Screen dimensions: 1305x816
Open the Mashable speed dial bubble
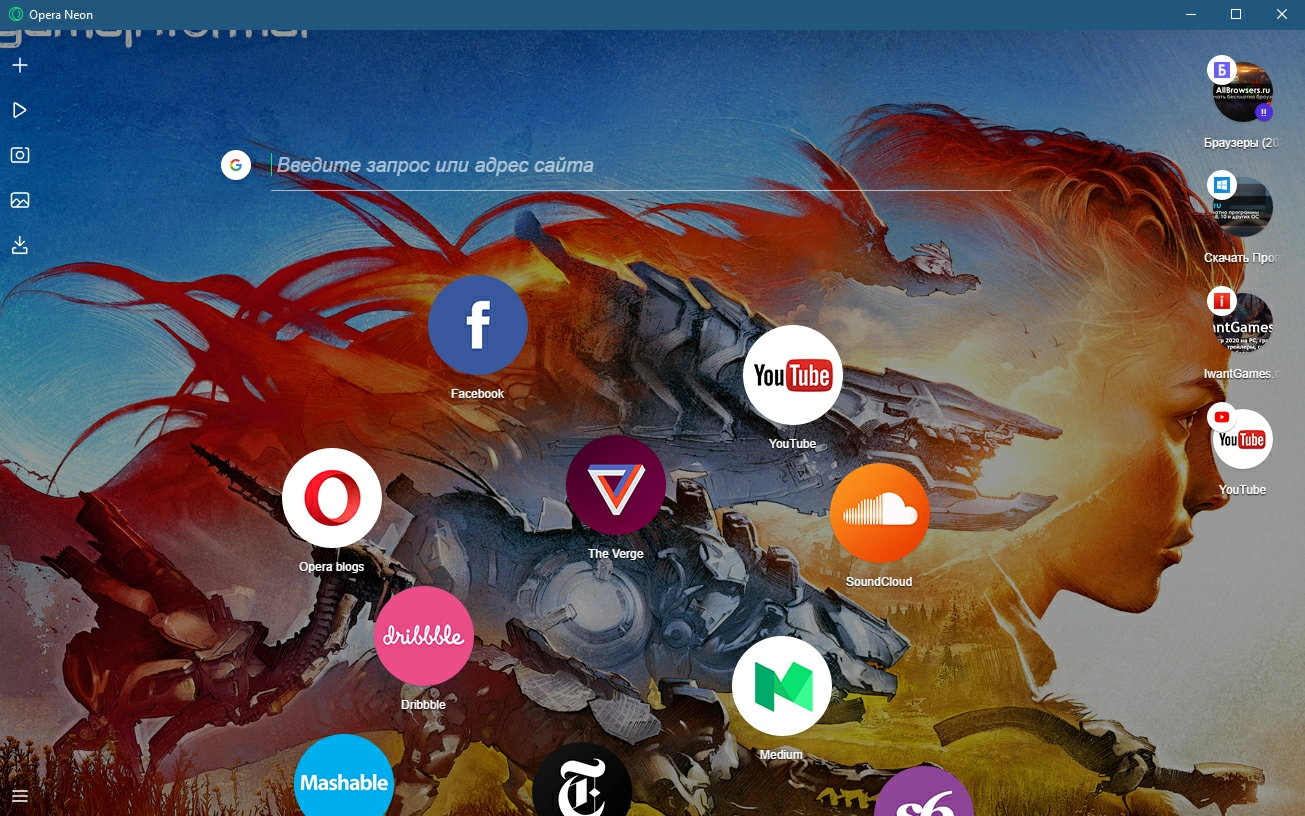344,776
